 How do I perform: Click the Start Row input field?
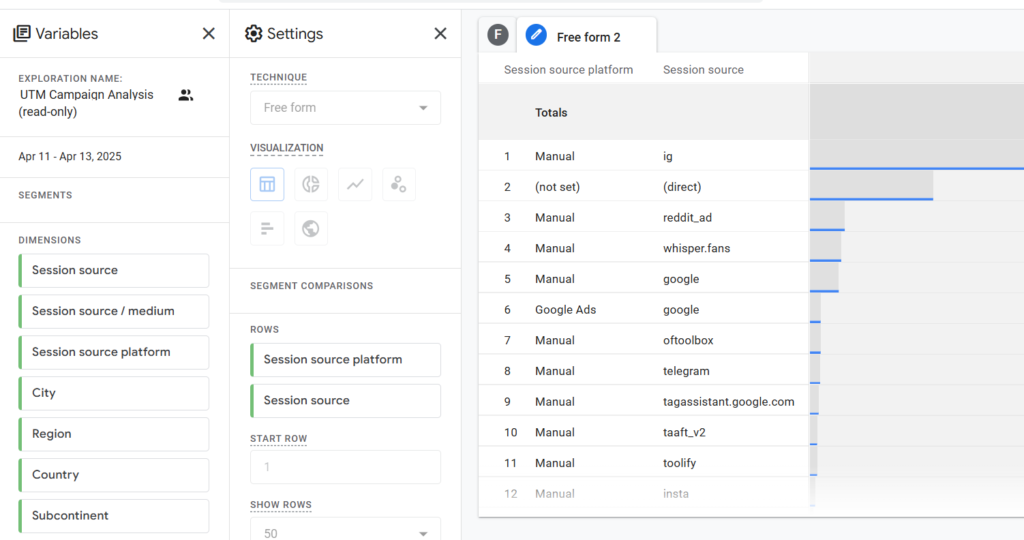345,467
